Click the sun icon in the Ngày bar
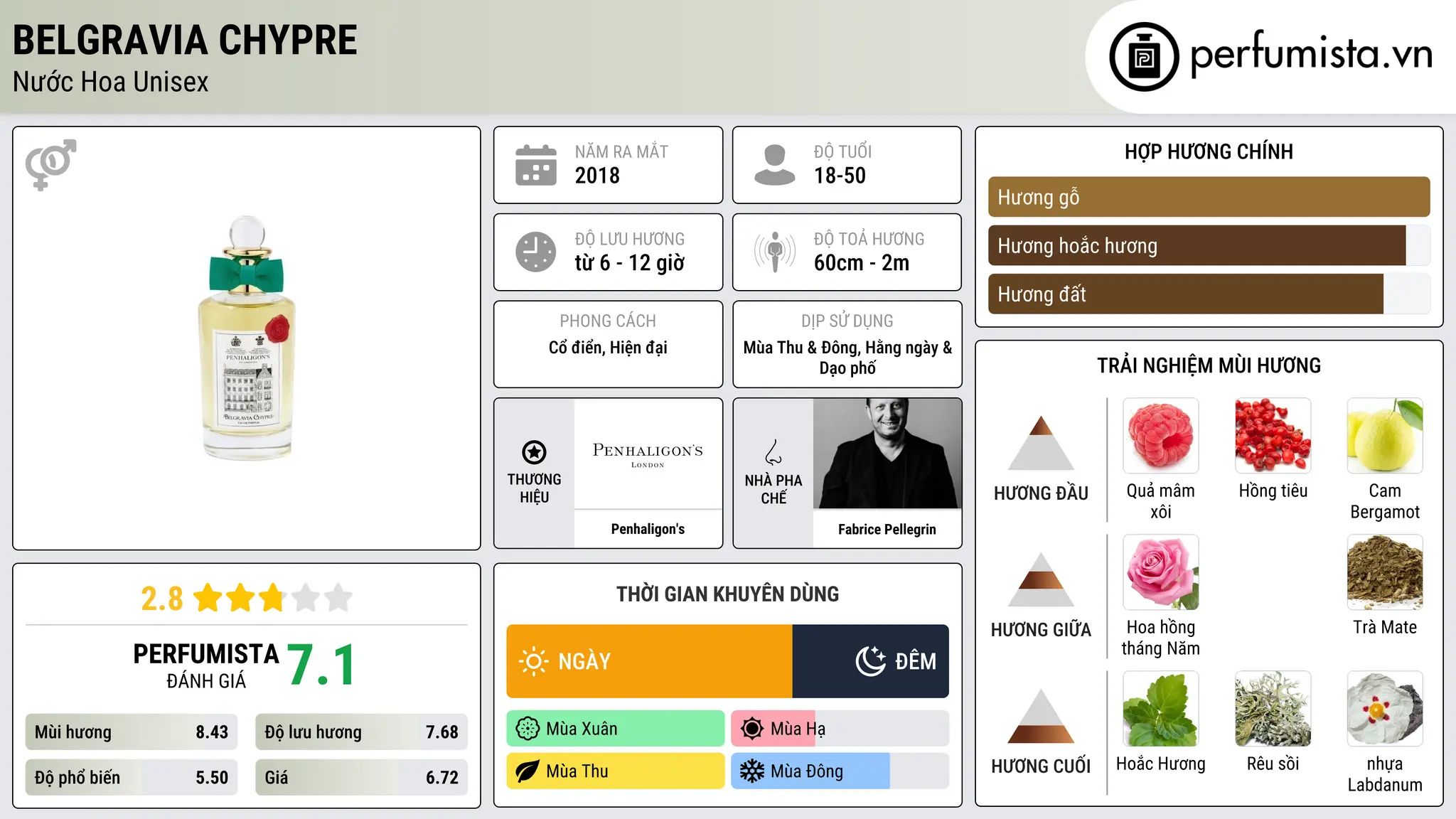Screen dimensions: 1456x819 [533, 661]
